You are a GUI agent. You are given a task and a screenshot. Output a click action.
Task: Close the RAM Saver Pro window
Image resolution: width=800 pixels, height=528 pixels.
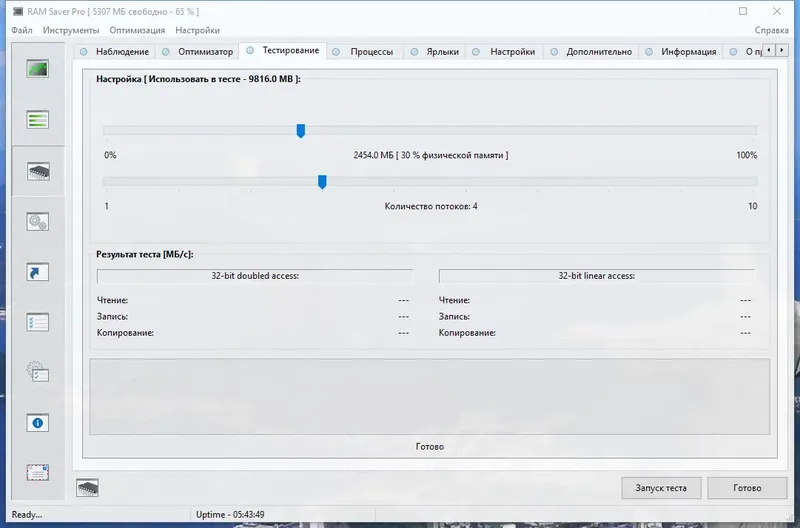[x=777, y=11]
